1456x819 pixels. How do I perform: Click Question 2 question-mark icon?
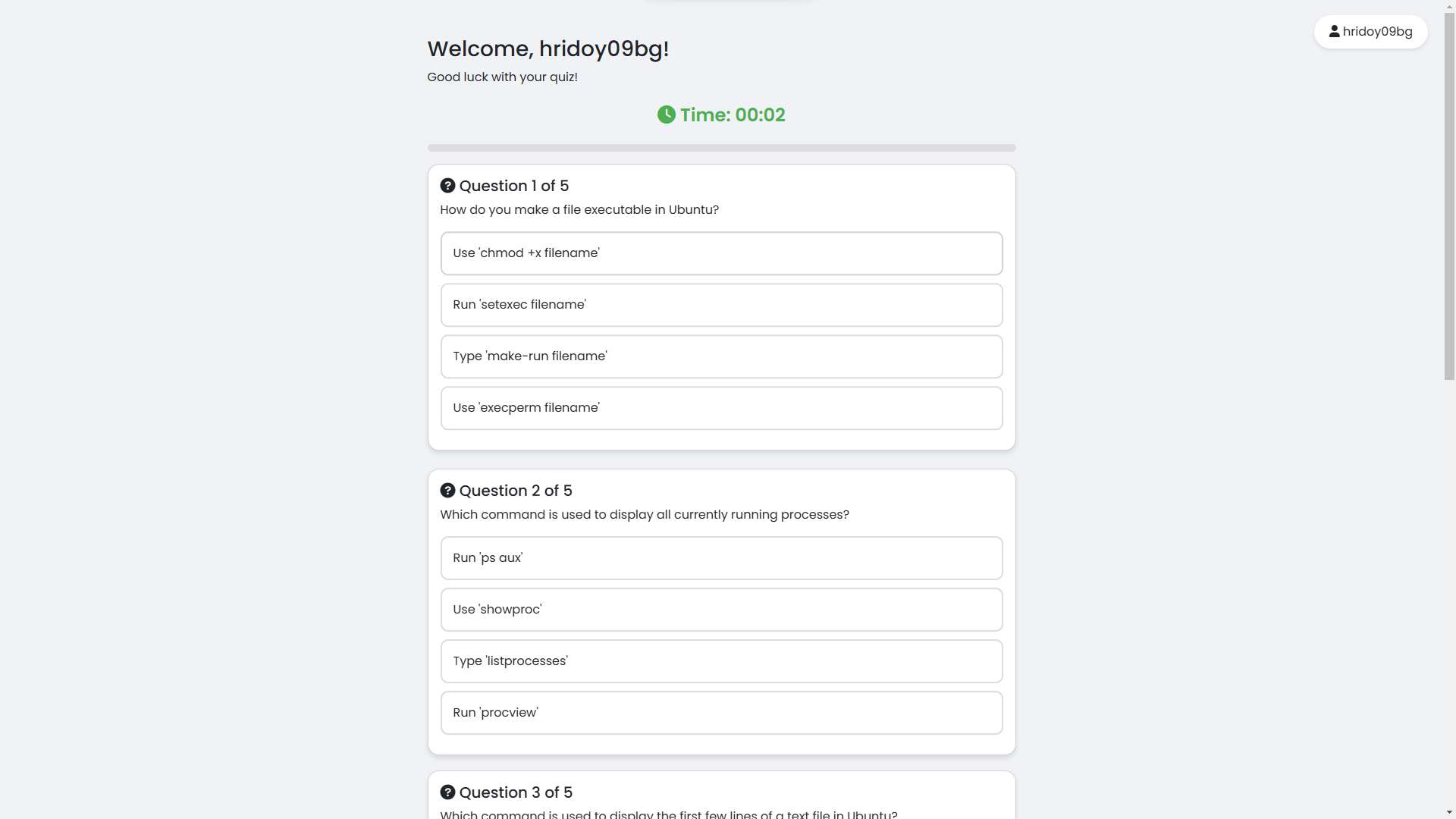(x=447, y=491)
